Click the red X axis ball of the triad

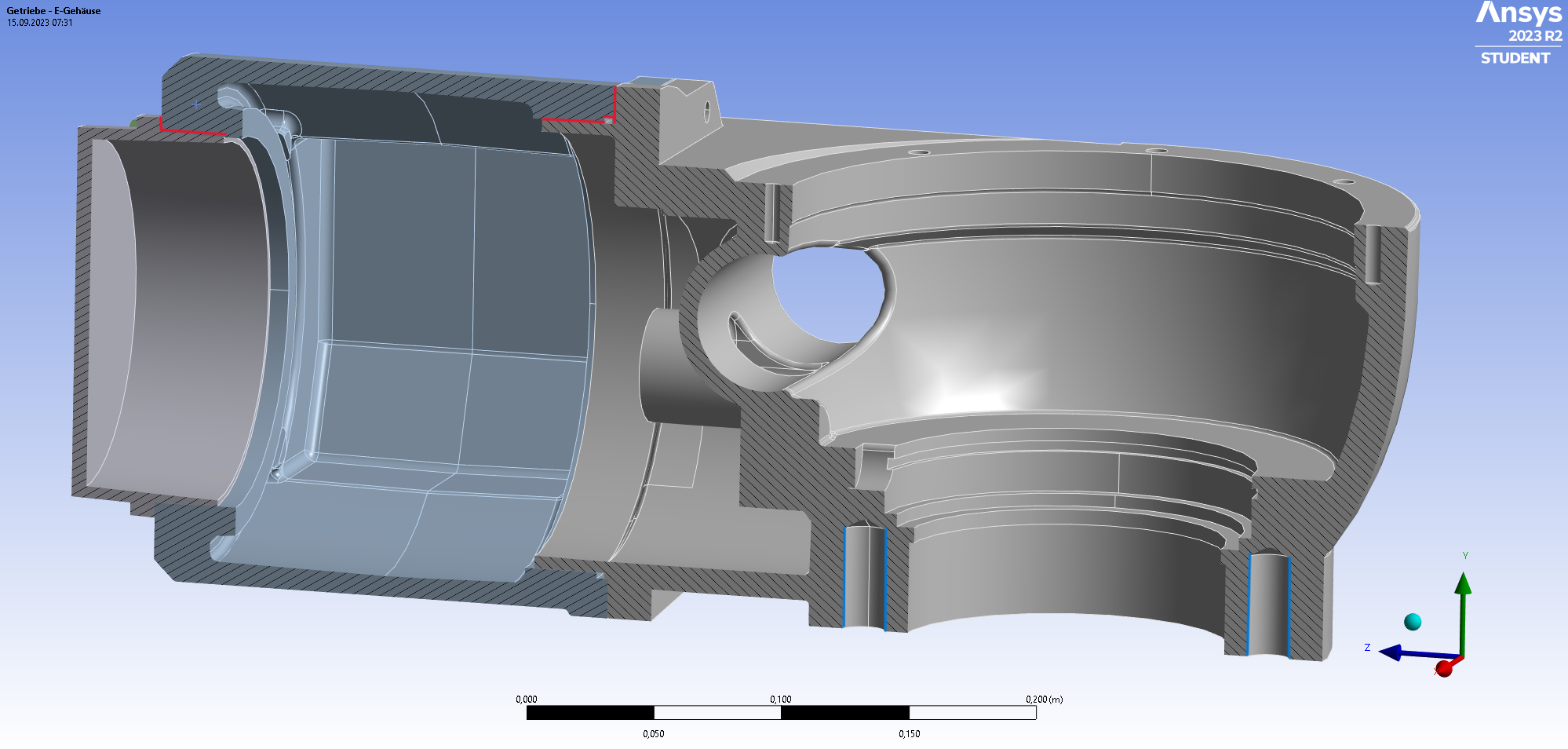click(x=1444, y=668)
